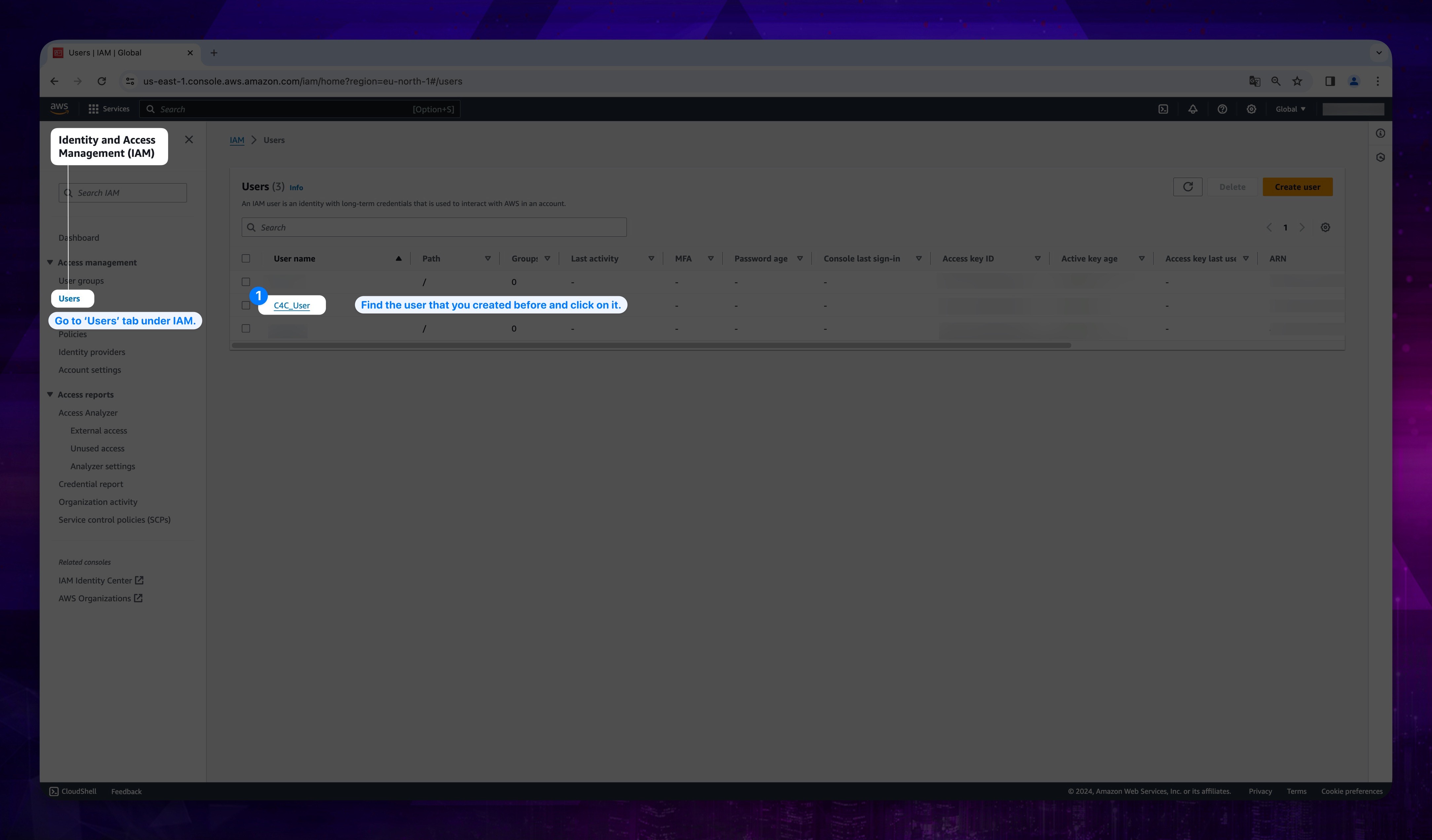Sort the Path column
This screenshot has width=1432, height=840.
[x=487, y=259]
